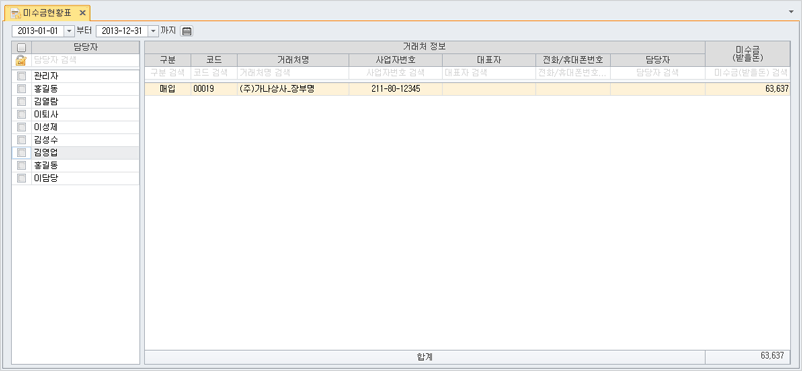
Task: Sort by the 코드 column header
Action: pos(214,60)
